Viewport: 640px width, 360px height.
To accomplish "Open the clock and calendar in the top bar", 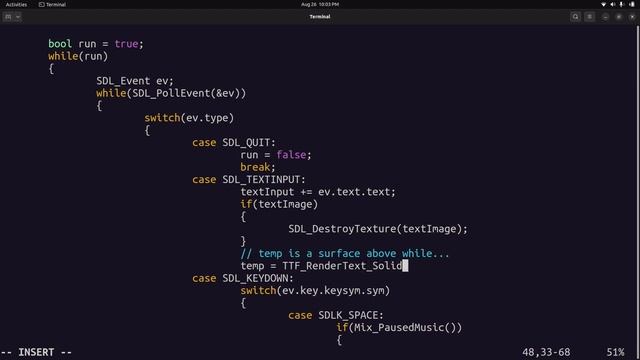I will tap(320, 4).
